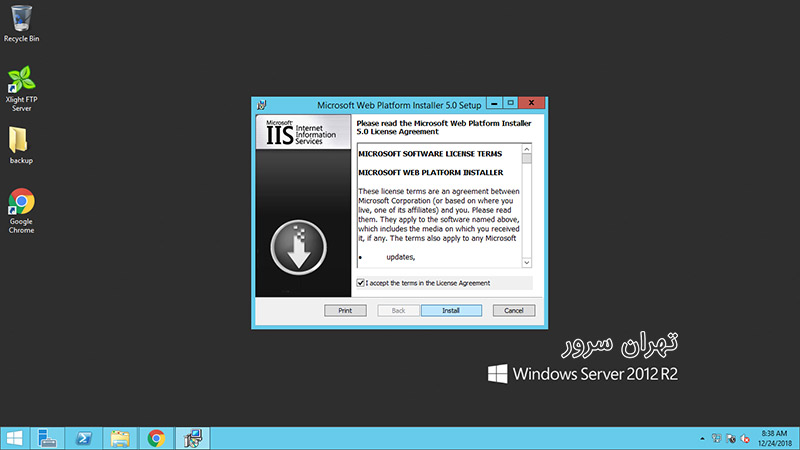Screen dimensions: 800x450
Task: Click the Install button
Action: tap(451, 311)
